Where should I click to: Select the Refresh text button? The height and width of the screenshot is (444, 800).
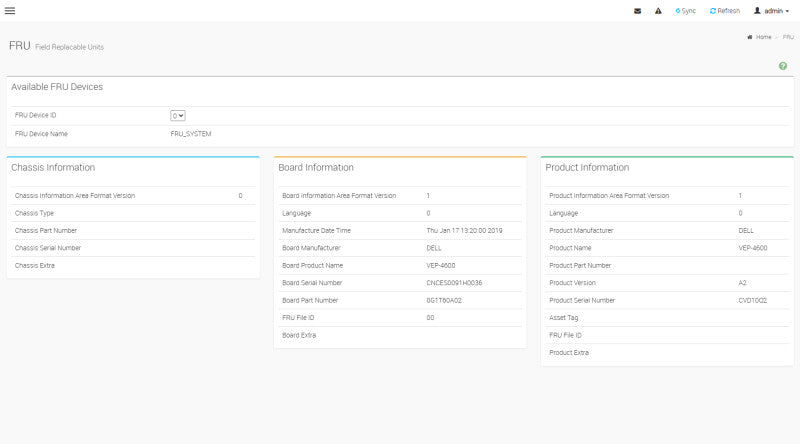tap(728, 11)
